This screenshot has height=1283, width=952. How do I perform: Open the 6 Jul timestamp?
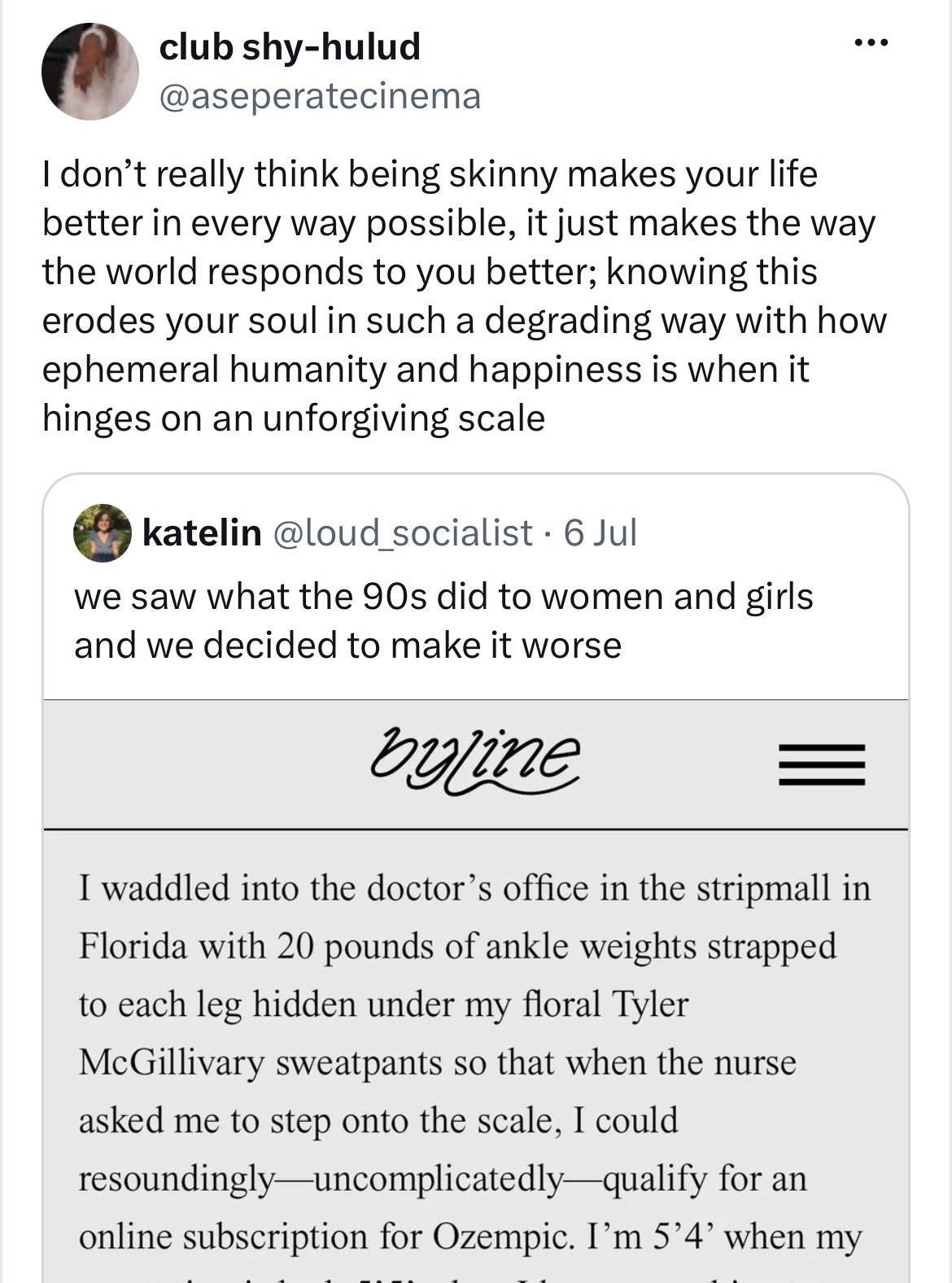[x=600, y=532]
